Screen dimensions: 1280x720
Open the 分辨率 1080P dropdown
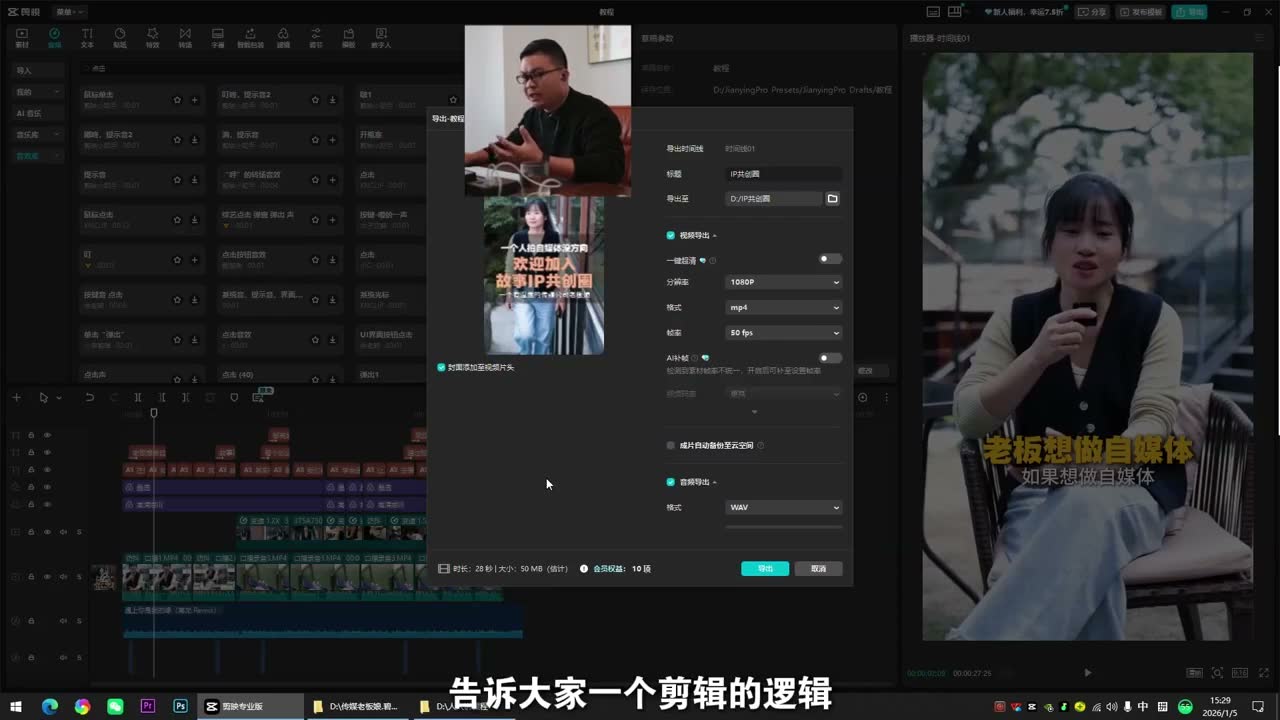point(784,282)
